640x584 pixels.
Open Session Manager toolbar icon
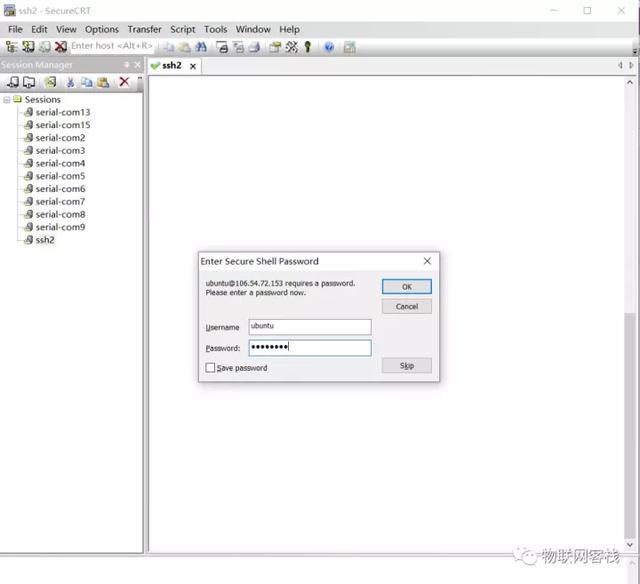11,47
